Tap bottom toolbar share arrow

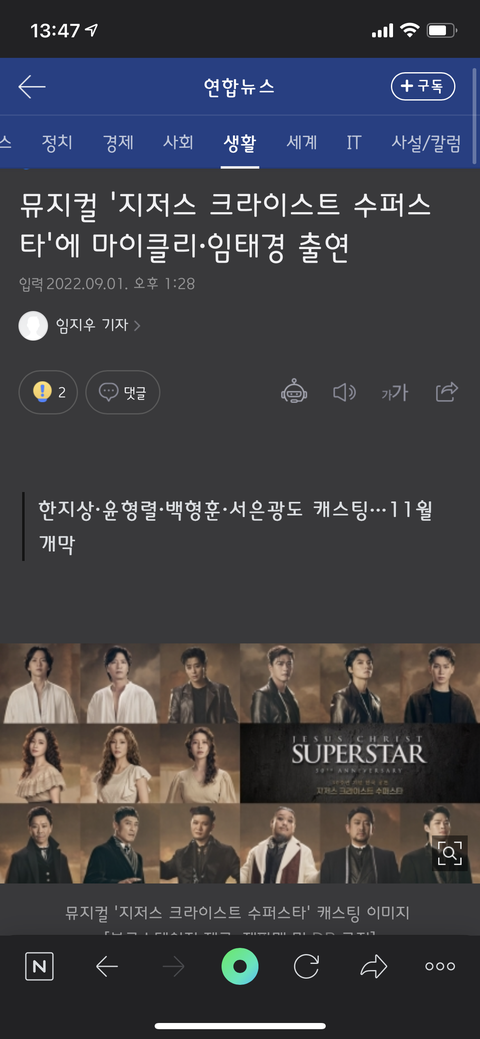point(373,967)
